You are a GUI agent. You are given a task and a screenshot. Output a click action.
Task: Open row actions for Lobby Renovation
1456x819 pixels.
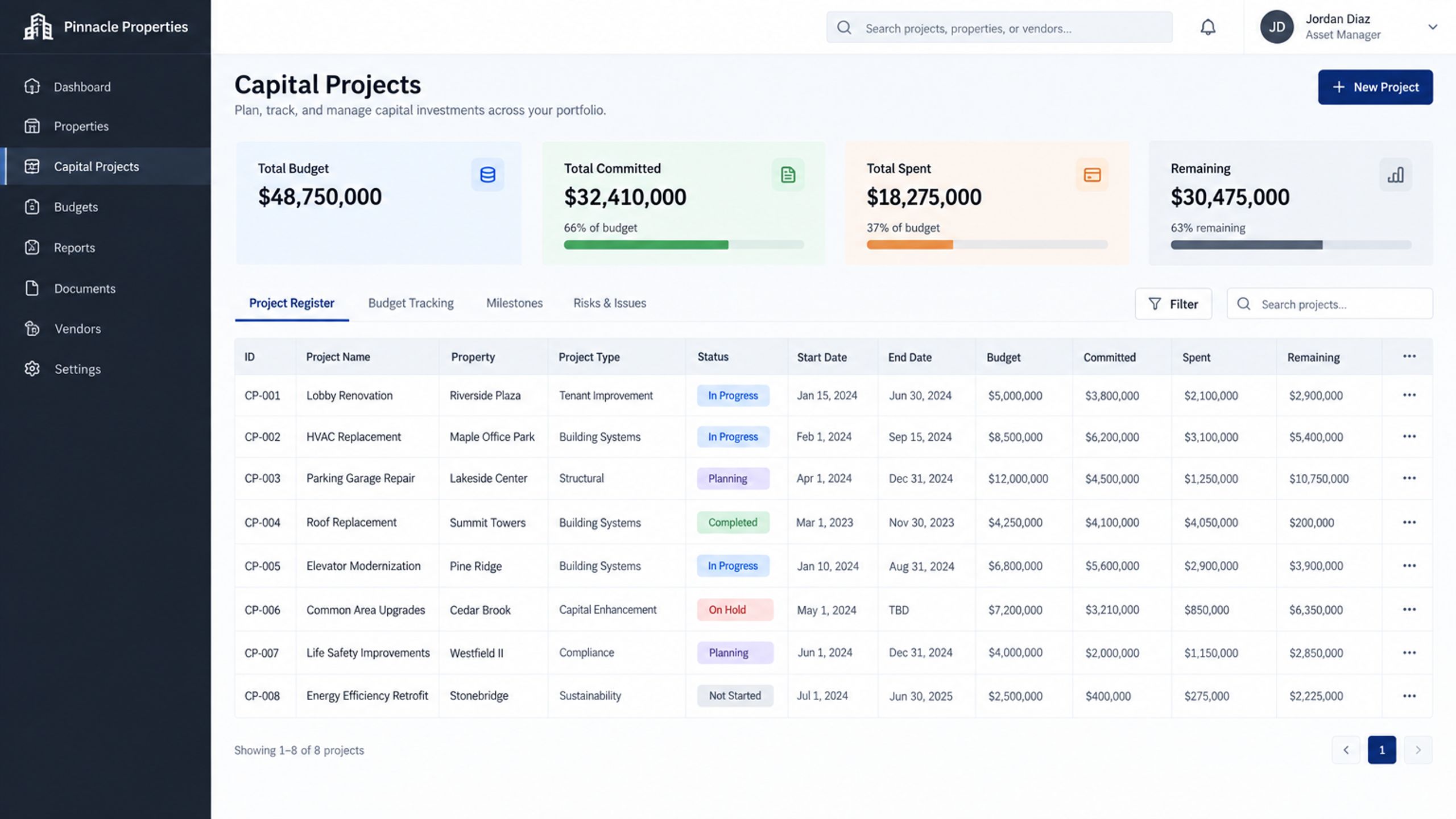point(1409,395)
